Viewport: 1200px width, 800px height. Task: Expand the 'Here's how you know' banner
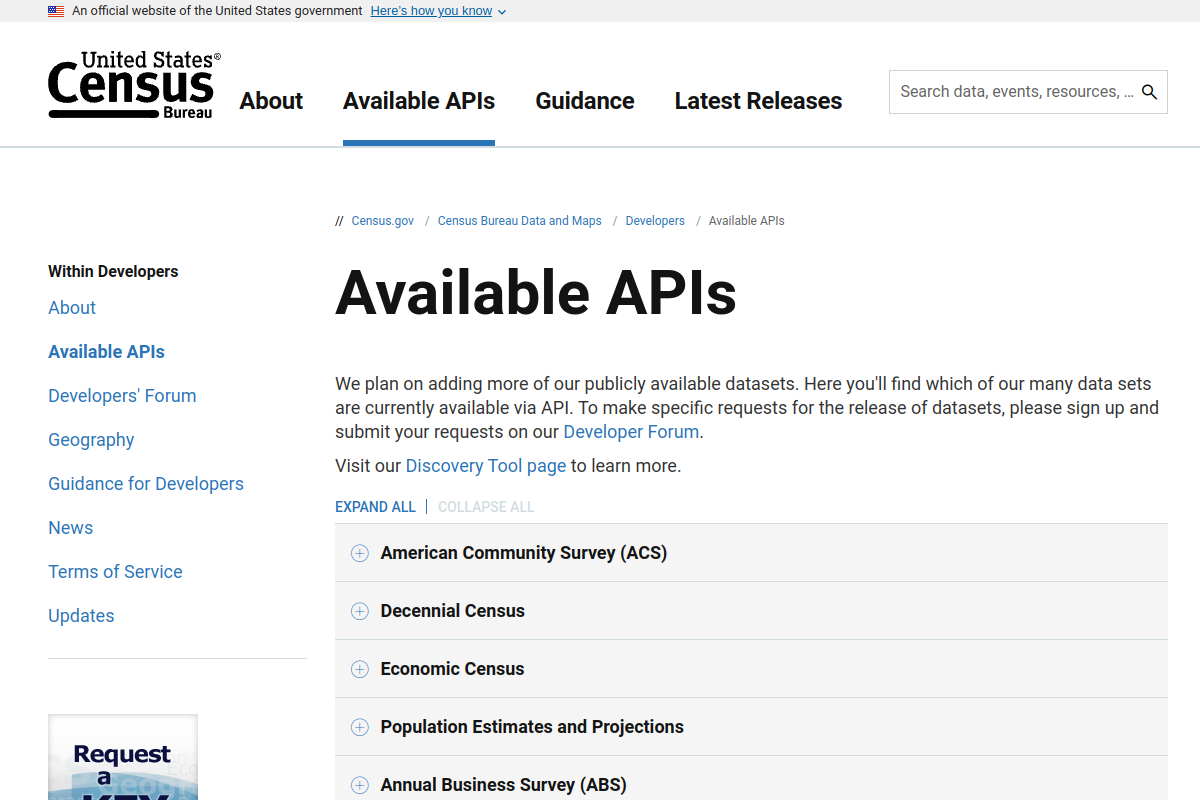tap(438, 11)
